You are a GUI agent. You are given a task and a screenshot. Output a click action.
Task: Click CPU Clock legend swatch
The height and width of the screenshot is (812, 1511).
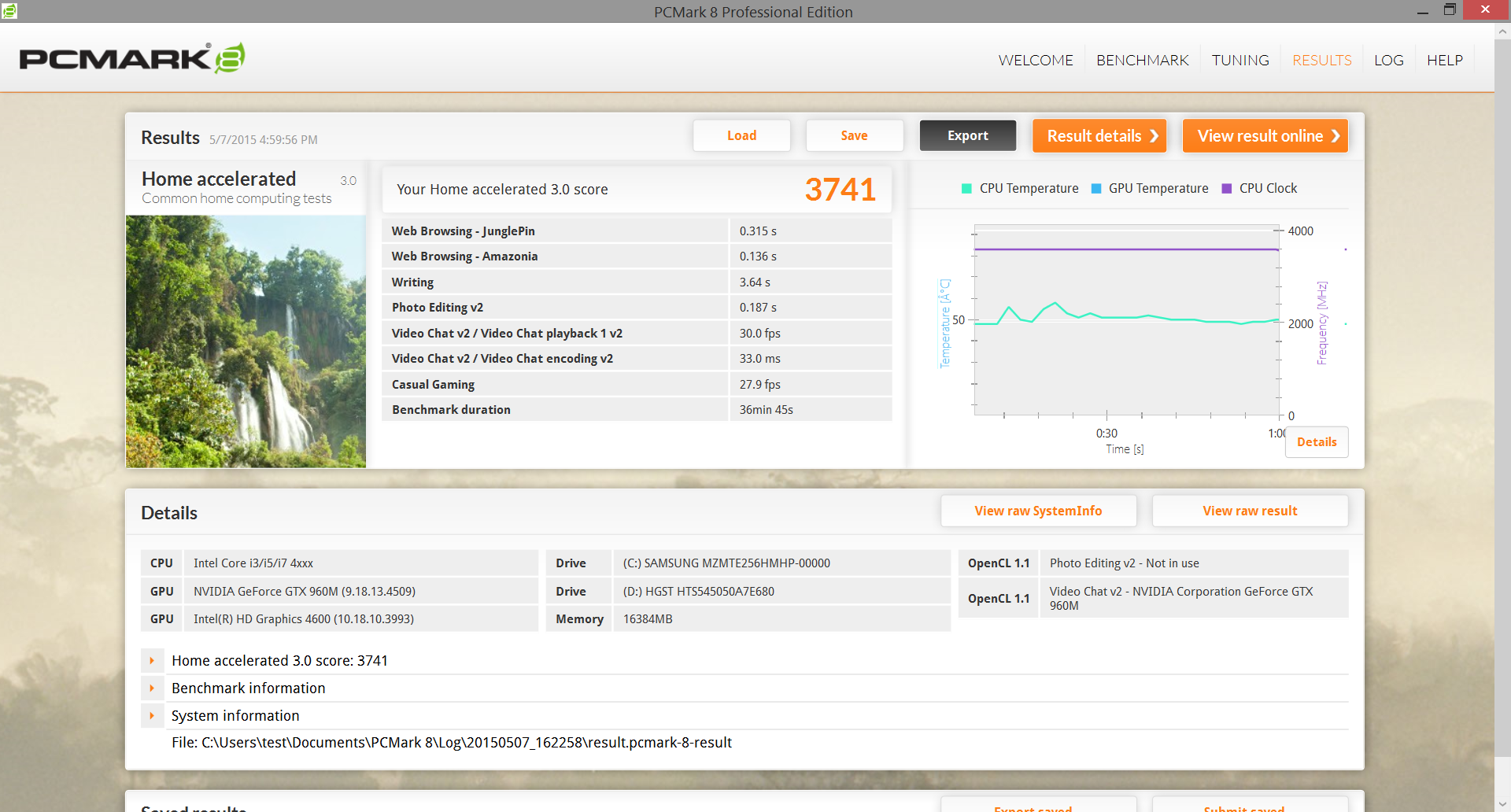point(1226,189)
